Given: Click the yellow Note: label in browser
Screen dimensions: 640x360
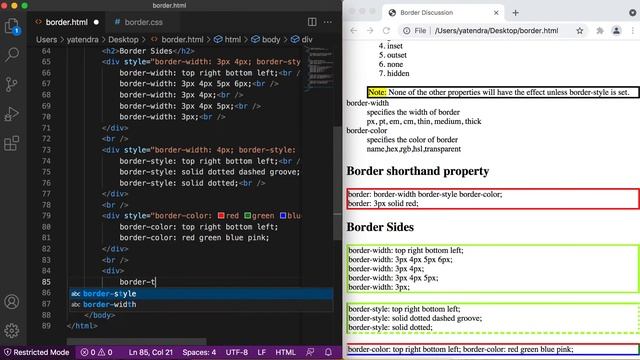Looking at the screenshot, I should 377,92.
